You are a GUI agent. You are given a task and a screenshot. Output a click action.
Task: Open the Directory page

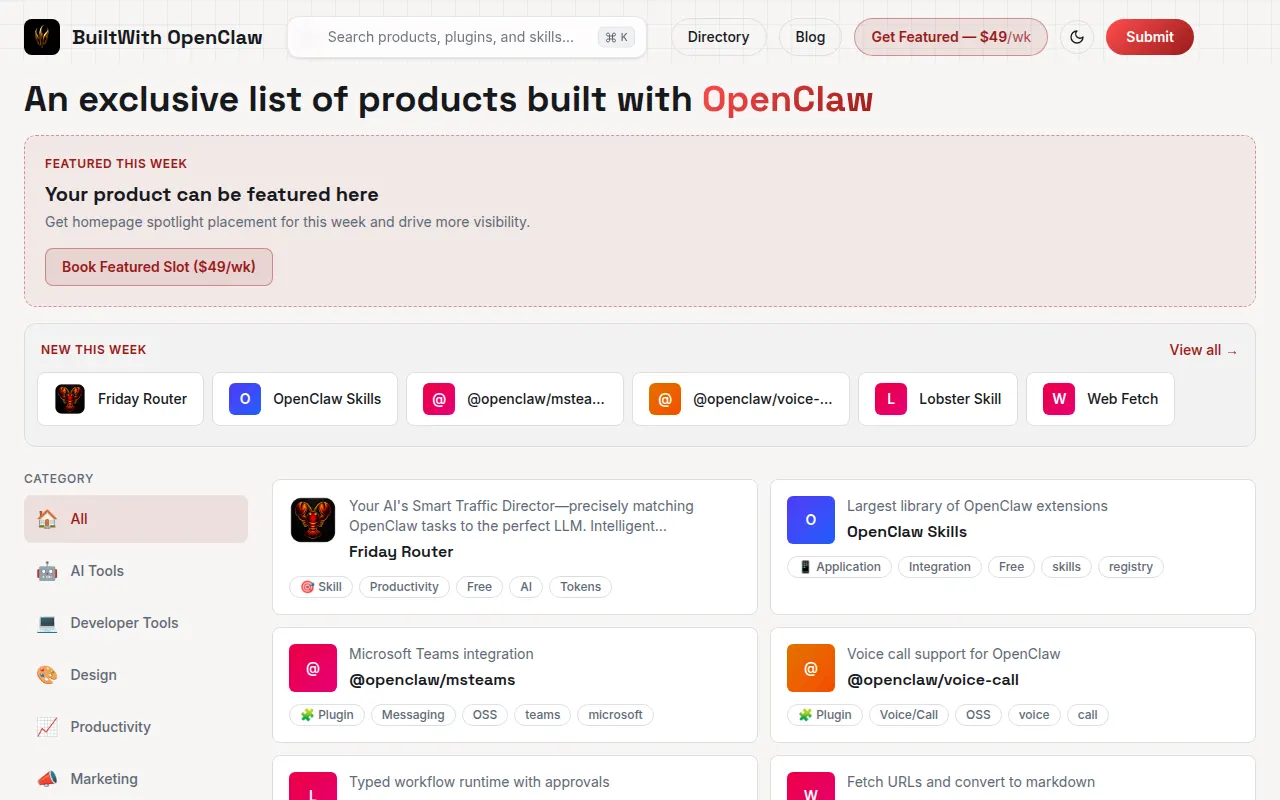(718, 37)
